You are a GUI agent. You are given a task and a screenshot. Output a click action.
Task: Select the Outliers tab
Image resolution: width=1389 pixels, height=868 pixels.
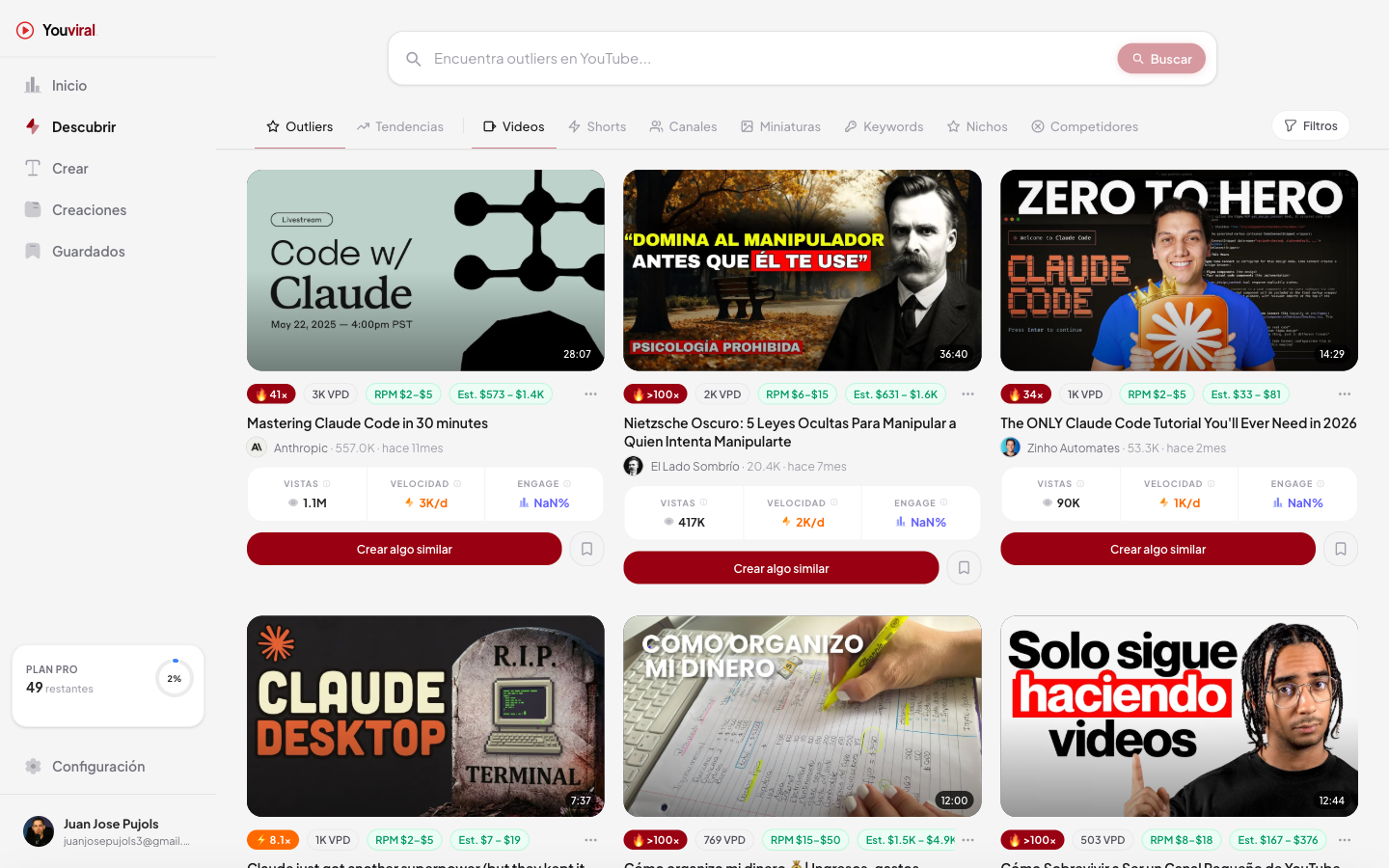pyautogui.click(x=300, y=126)
